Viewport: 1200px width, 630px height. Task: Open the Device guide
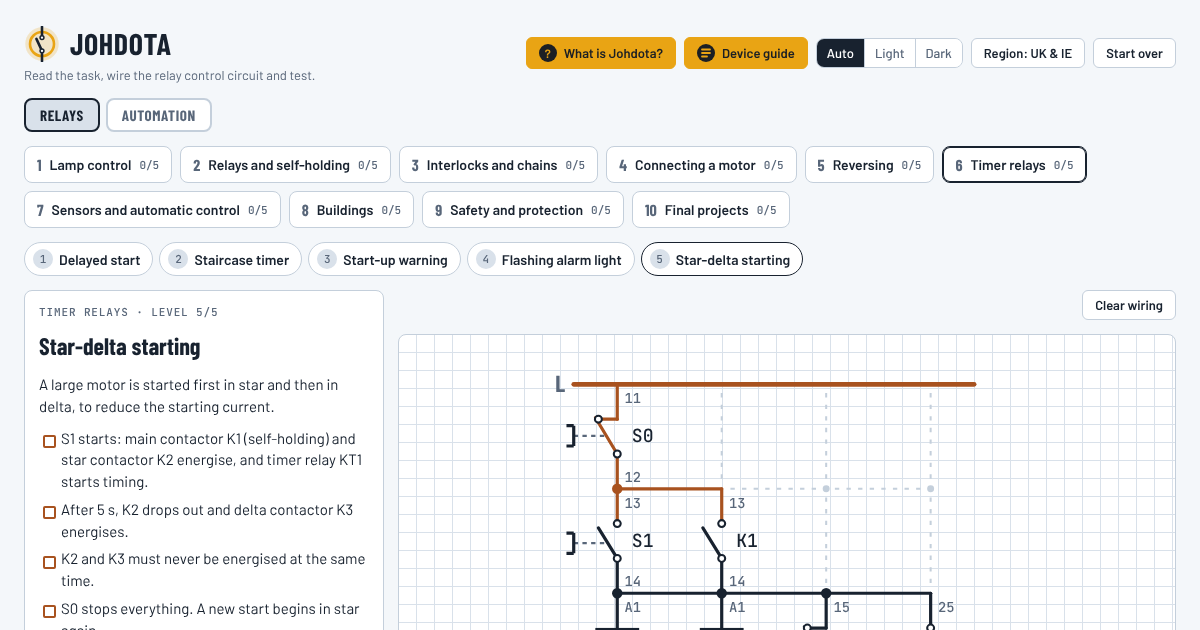(x=746, y=53)
